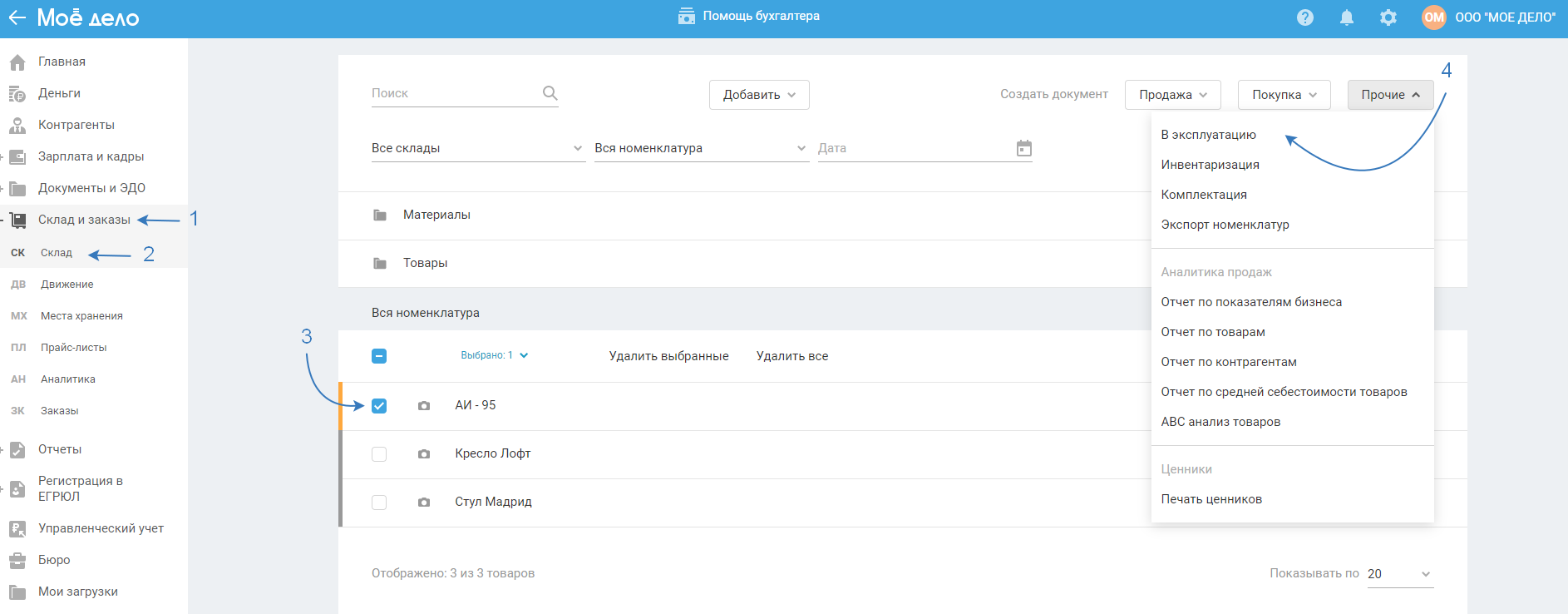Click camera icon next to Кресло Лофт
This screenshot has width=1568, height=614.
(x=424, y=454)
